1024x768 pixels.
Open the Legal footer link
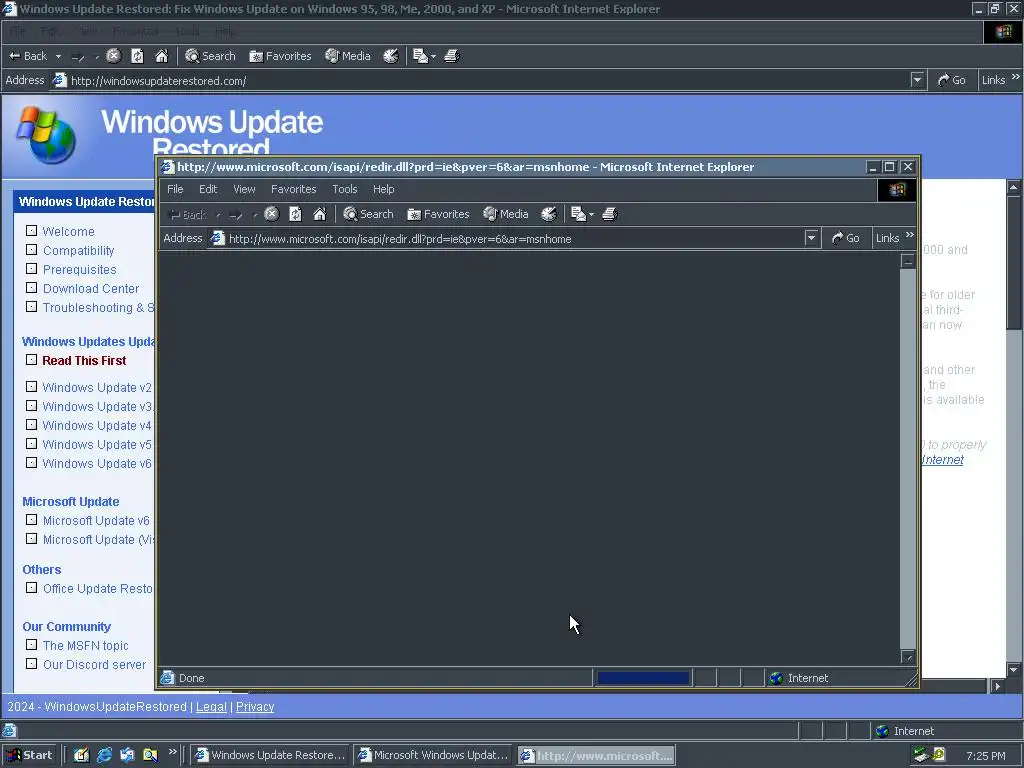coord(211,707)
